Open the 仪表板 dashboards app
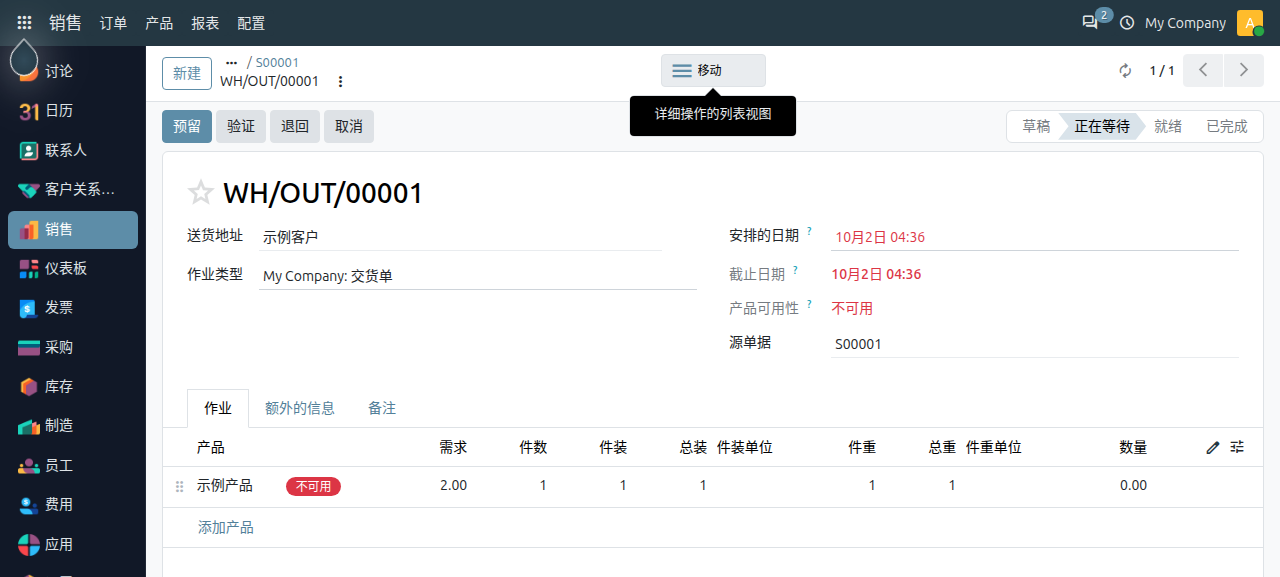This screenshot has height=577, width=1280. click(72, 268)
